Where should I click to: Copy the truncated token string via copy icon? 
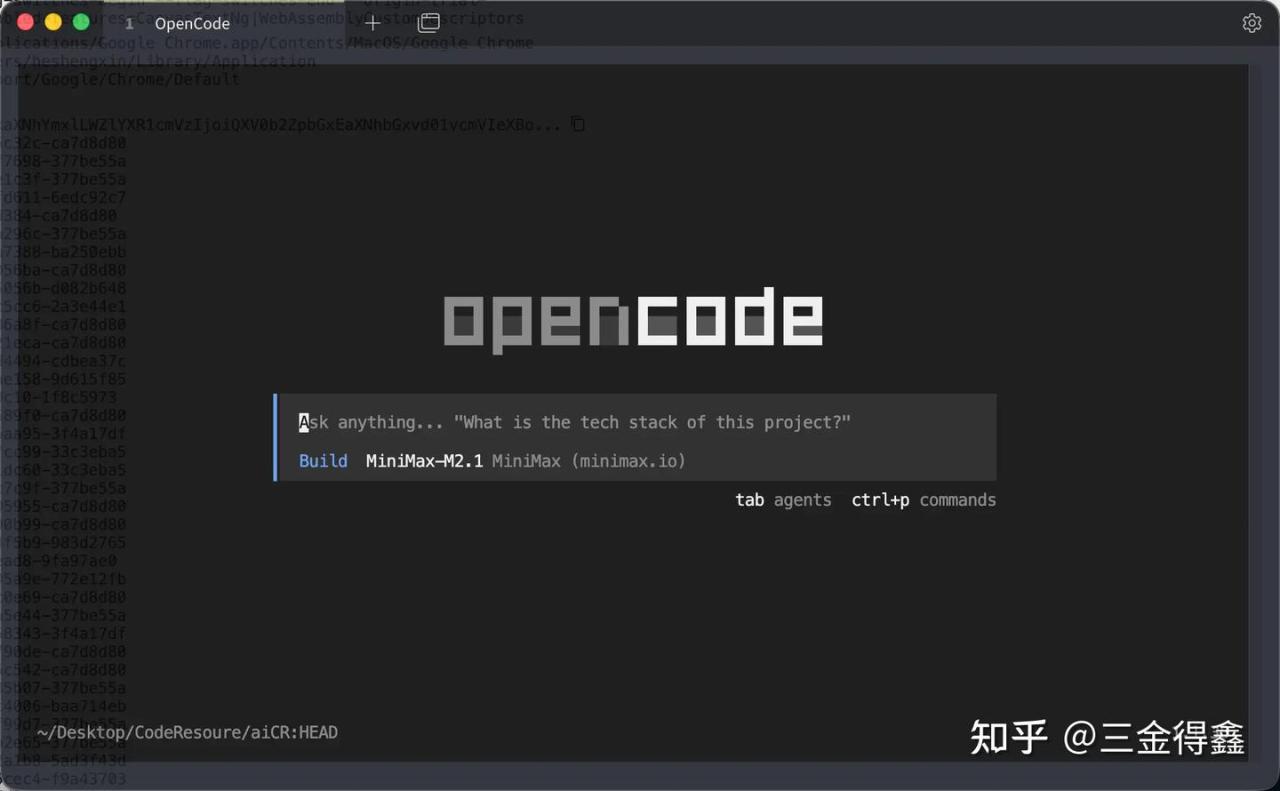coord(577,124)
